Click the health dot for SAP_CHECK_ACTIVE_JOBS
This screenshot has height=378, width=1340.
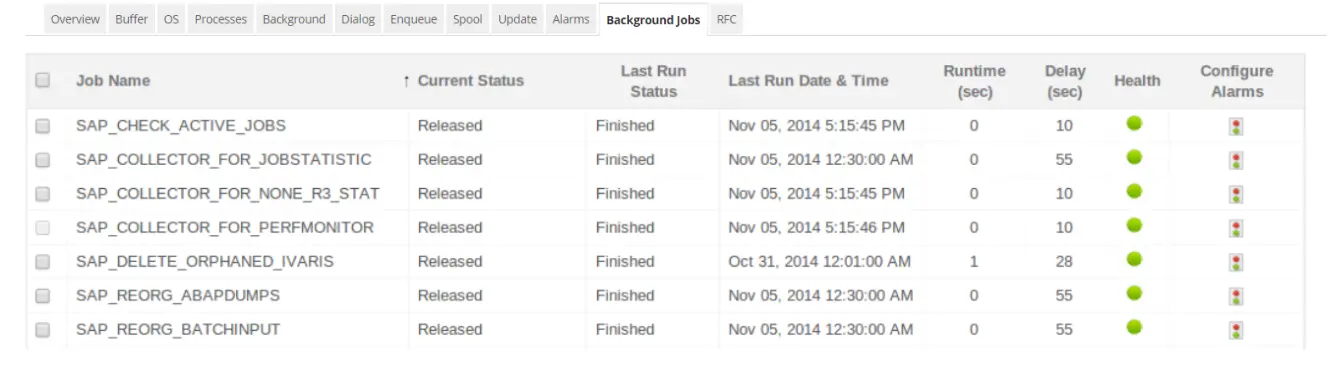(1134, 124)
